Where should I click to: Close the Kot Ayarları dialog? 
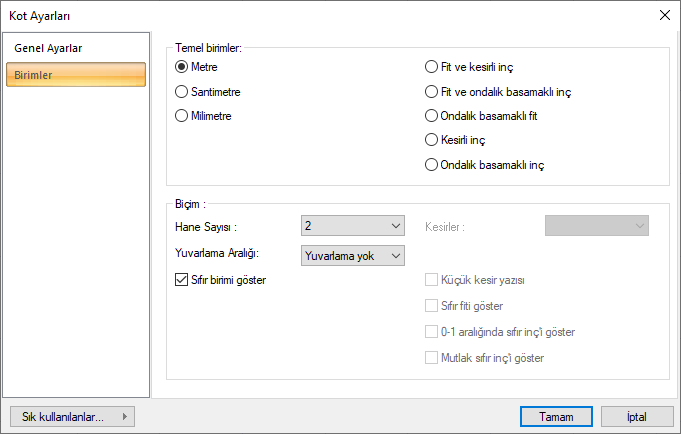pyautogui.click(x=663, y=15)
